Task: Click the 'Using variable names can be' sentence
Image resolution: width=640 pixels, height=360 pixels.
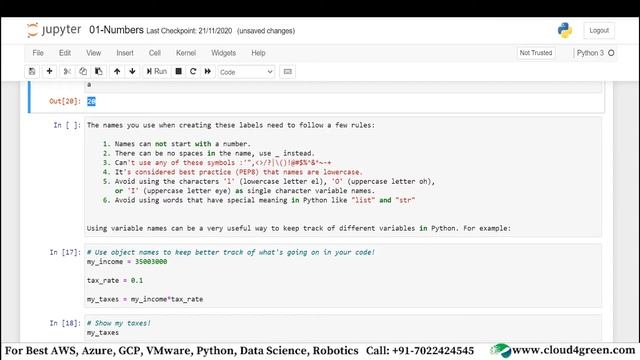Action: click(299, 228)
